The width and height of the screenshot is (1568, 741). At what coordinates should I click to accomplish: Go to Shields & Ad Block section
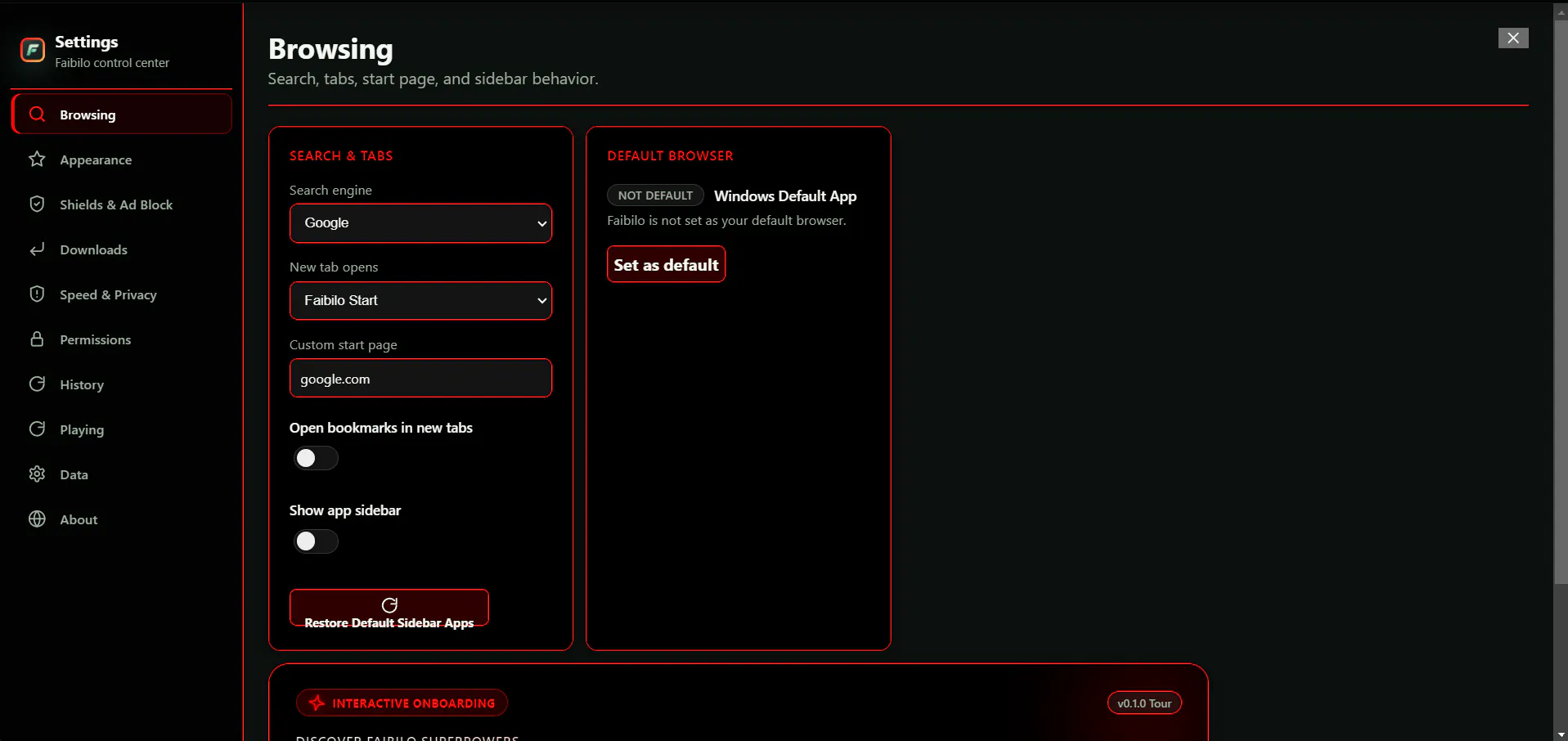(122, 204)
